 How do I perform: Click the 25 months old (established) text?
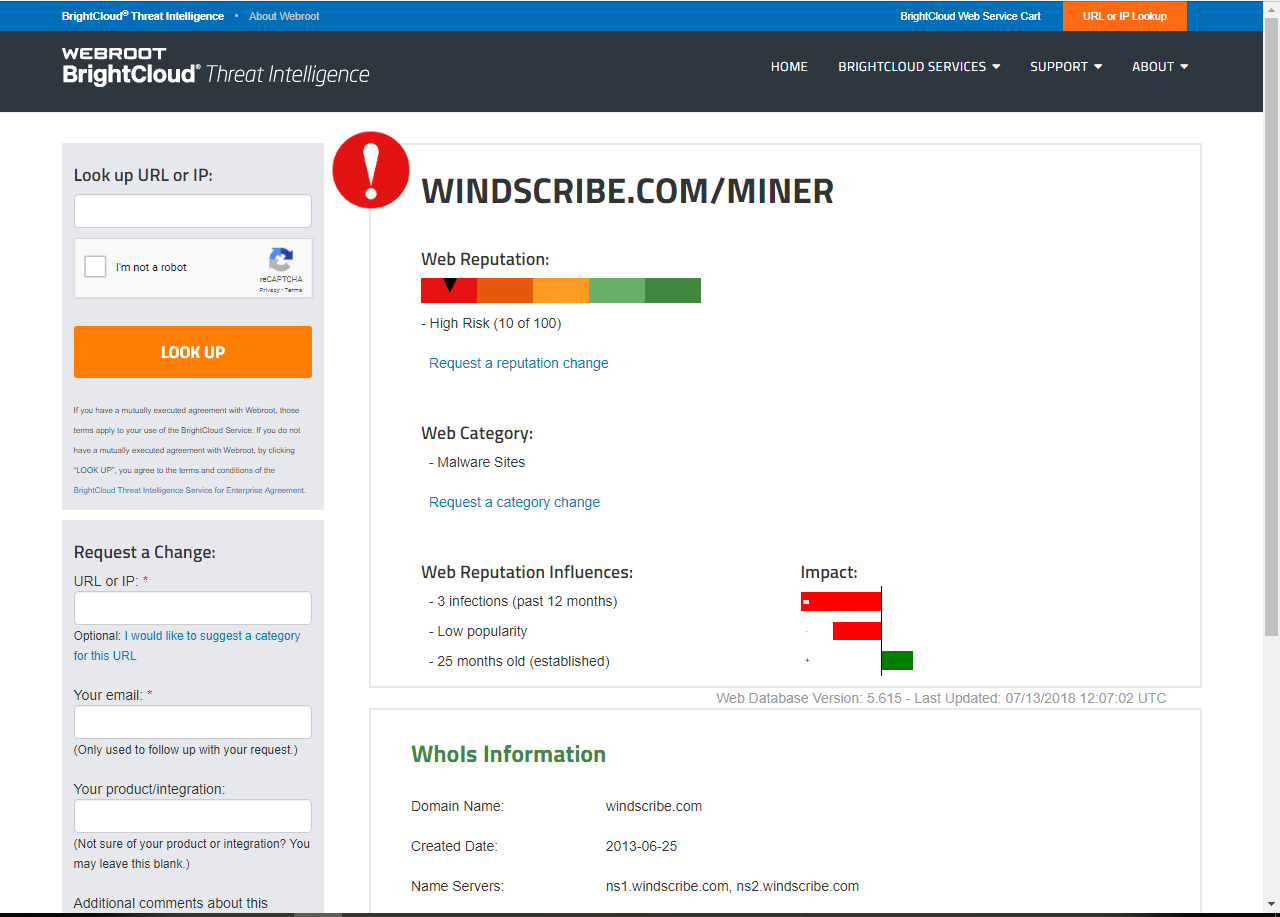click(523, 661)
